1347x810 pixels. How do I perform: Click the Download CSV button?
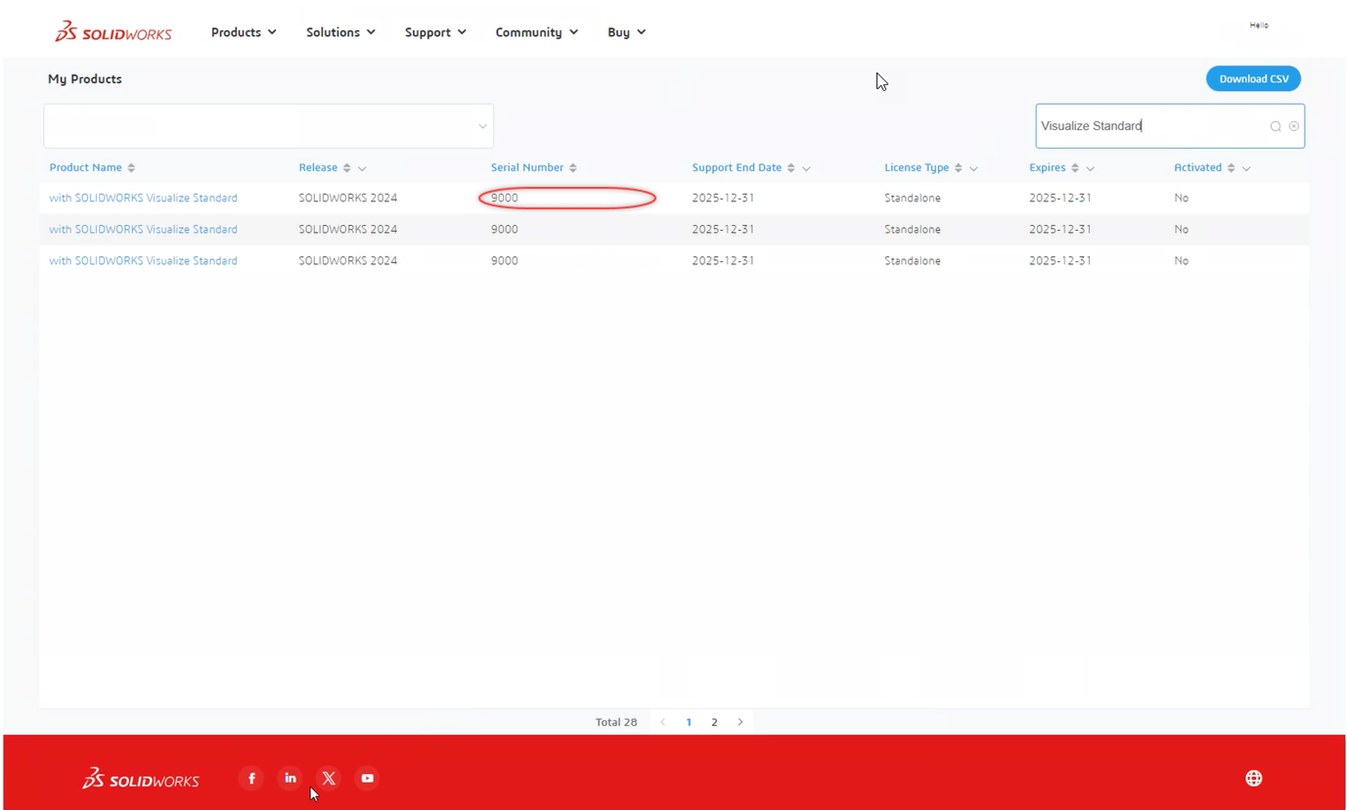point(1253,79)
